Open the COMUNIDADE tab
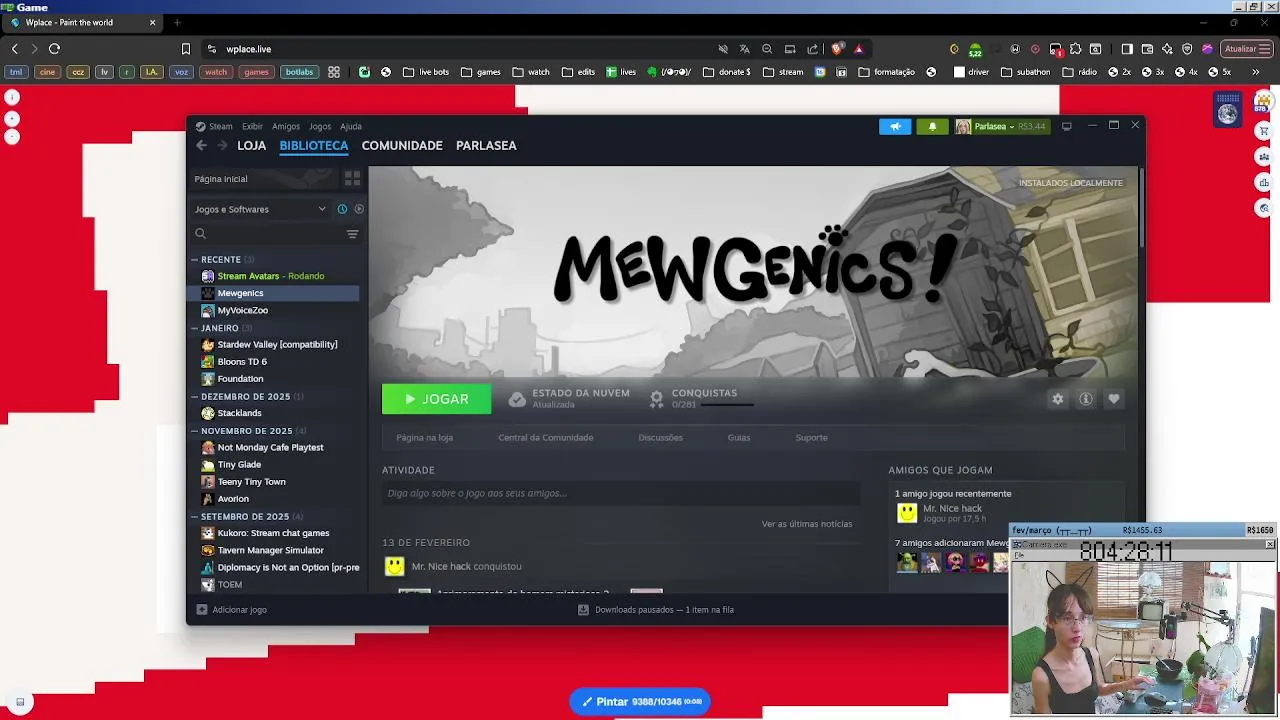Screen dimensions: 1280x720 [402, 145]
